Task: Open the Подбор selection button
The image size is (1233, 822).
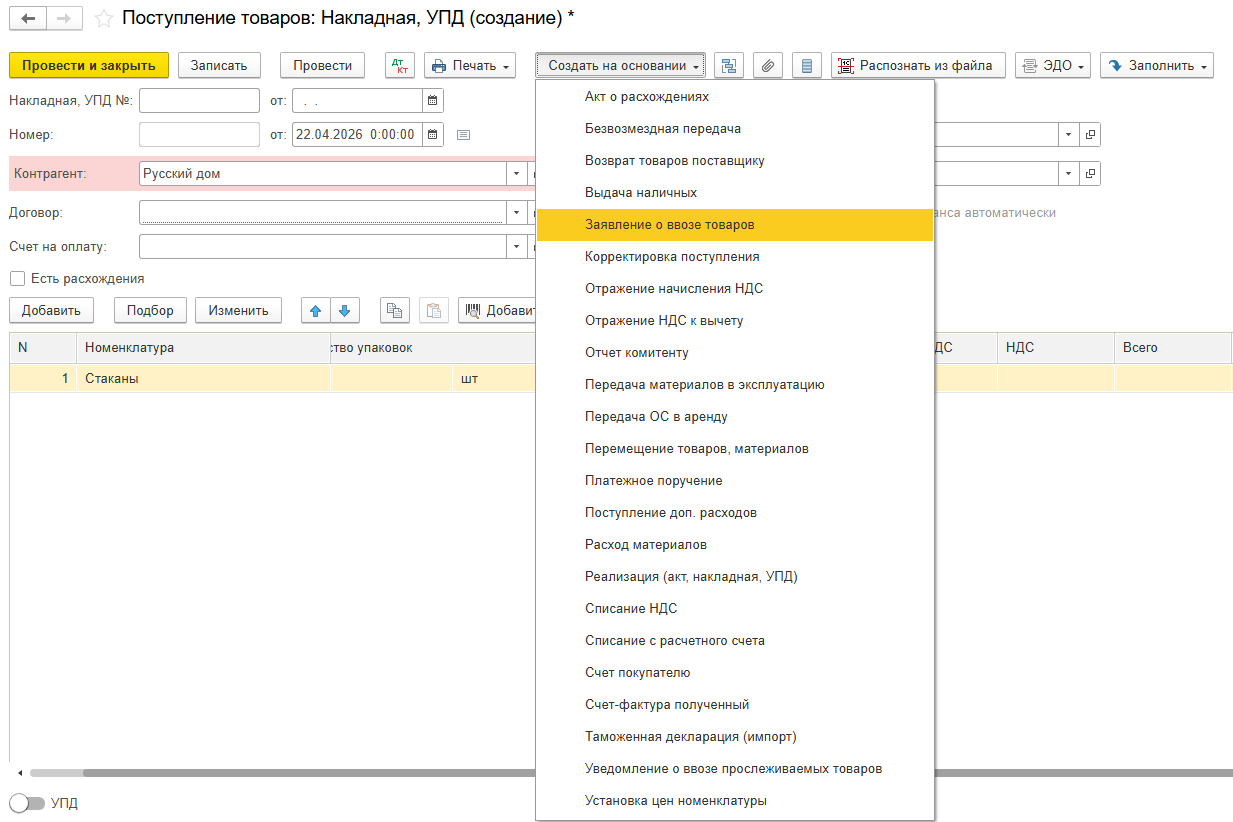Action: (150, 310)
